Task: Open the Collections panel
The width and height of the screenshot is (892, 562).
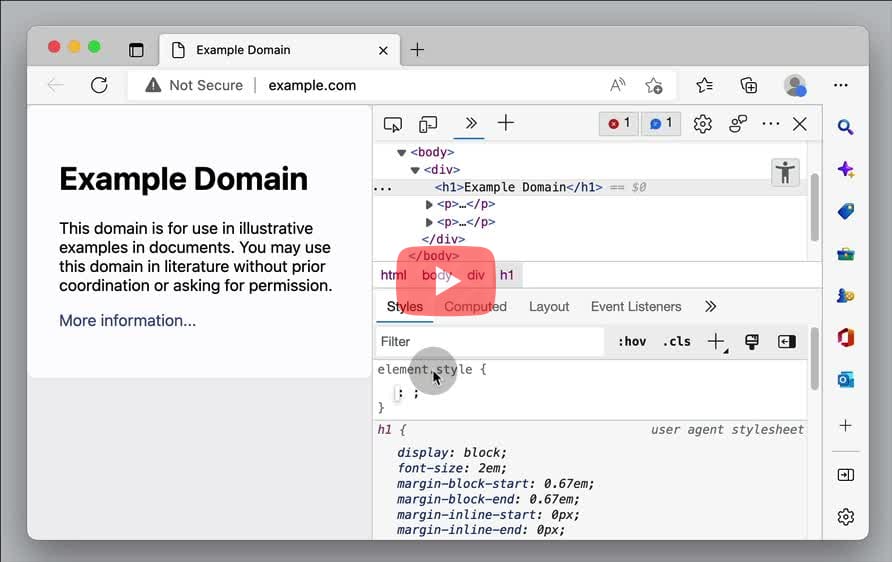Action: [748, 85]
